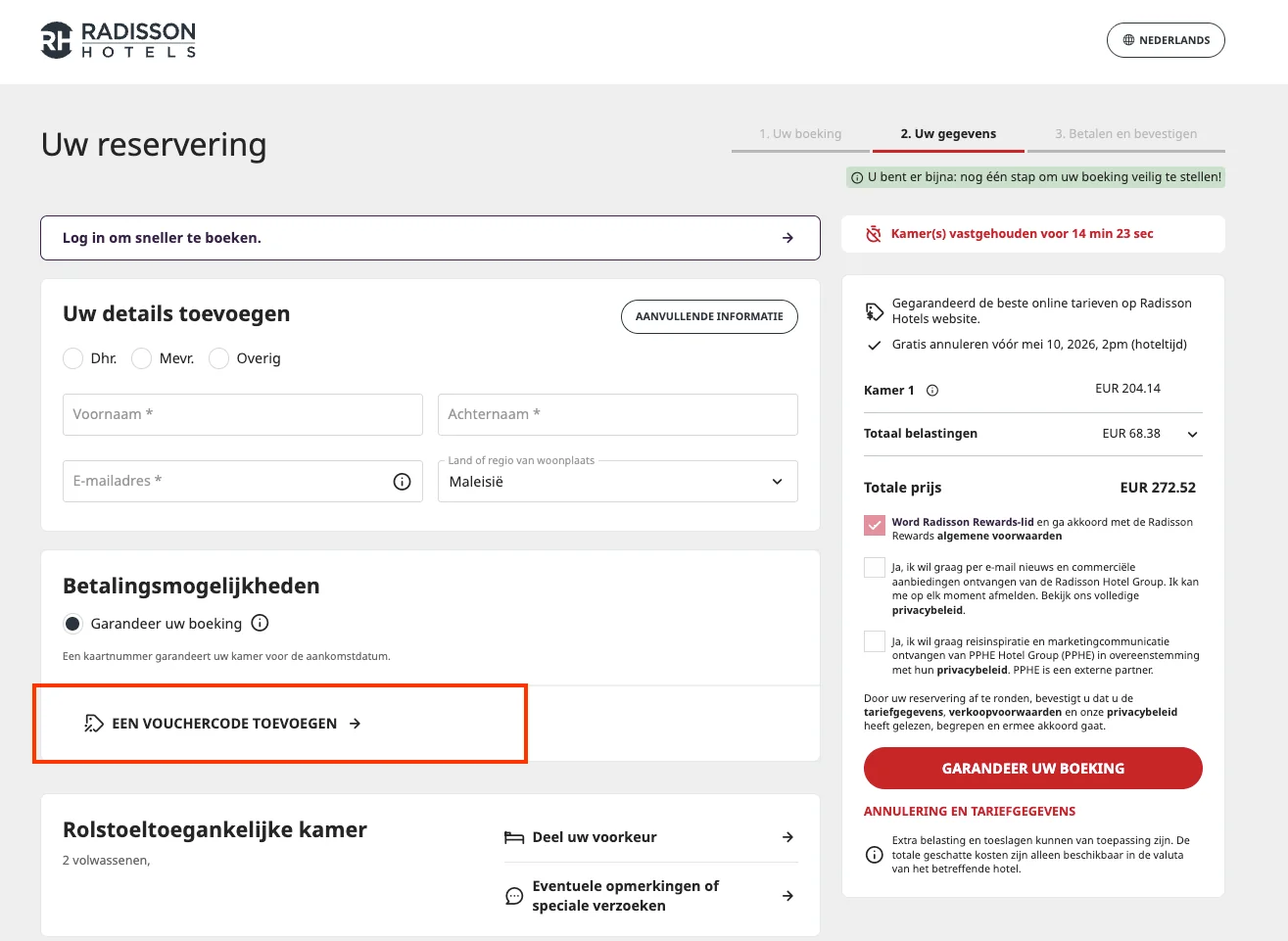1288x941 pixels.
Task: Open Radisson Rewards algemene voorwaarden link
Action: [999, 537]
